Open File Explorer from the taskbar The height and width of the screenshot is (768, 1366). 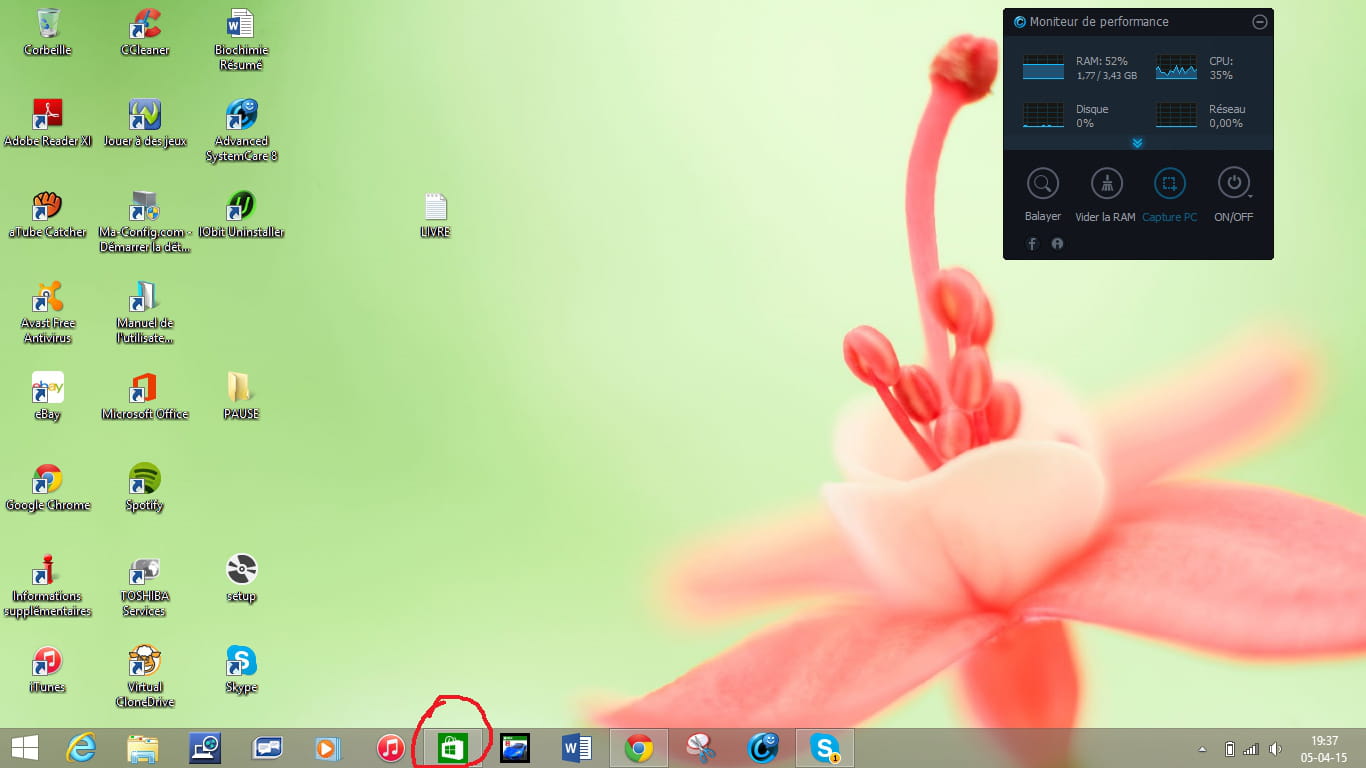pyautogui.click(x=143, y=748)
